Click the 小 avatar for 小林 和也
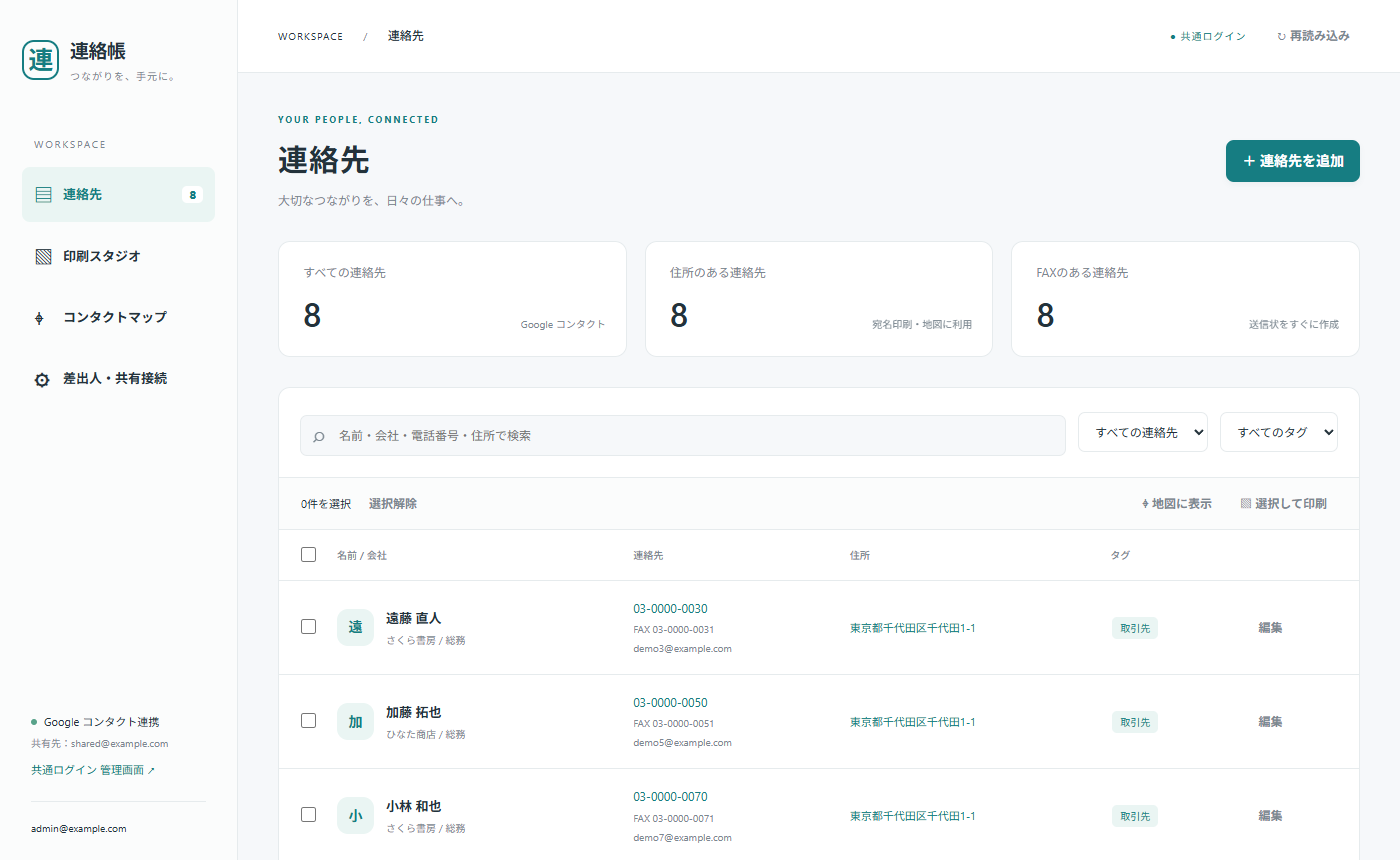Image resolution: width=1400 pixels, height=860 pixels. pyautogui.click(x=355, y=815)
